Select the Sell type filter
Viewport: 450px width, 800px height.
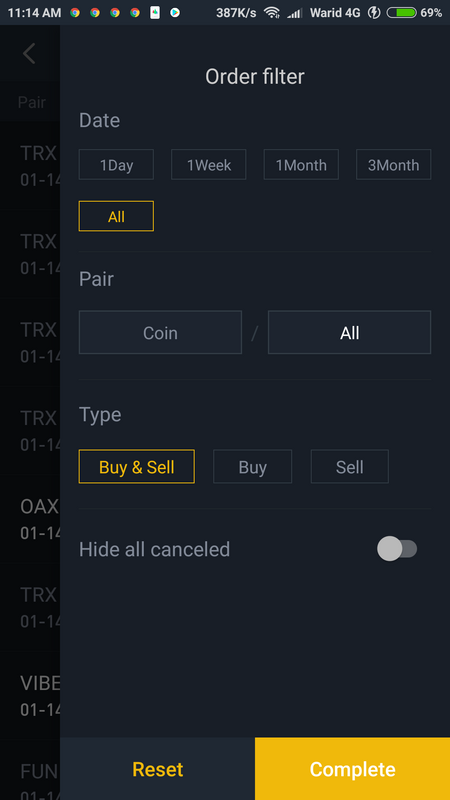click(x=349, y=466)
